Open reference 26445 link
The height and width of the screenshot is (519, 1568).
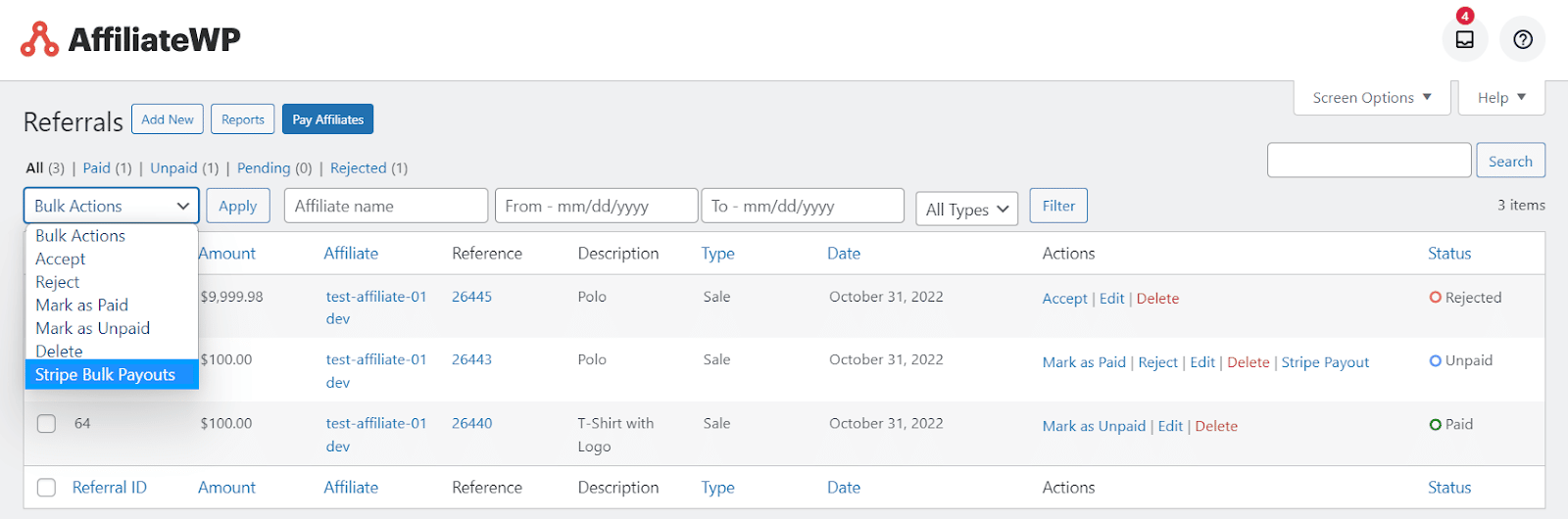tap(471, 297)
